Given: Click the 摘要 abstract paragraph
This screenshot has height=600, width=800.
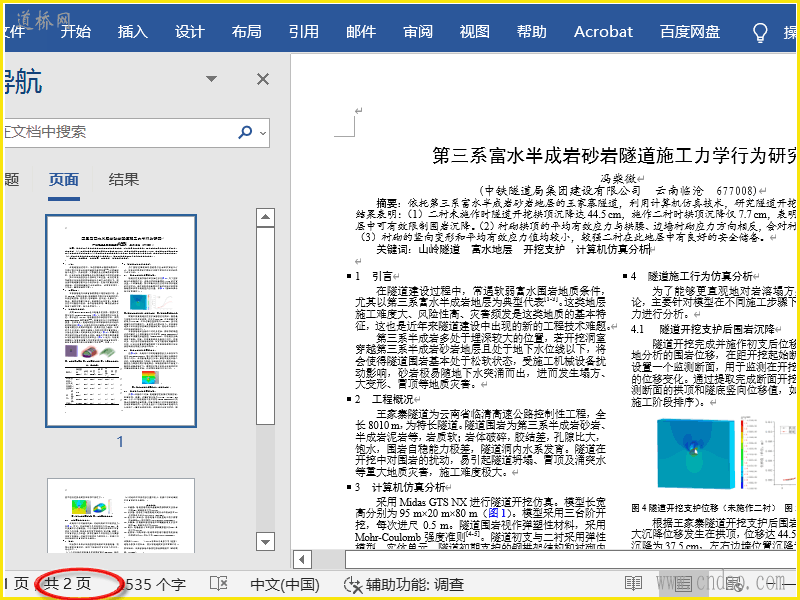Looking at the screenshot, I should (576, 219).
